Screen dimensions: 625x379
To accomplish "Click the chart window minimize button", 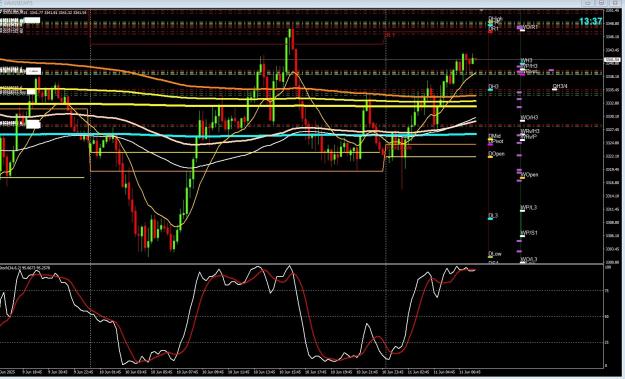I will coord(588,3).
